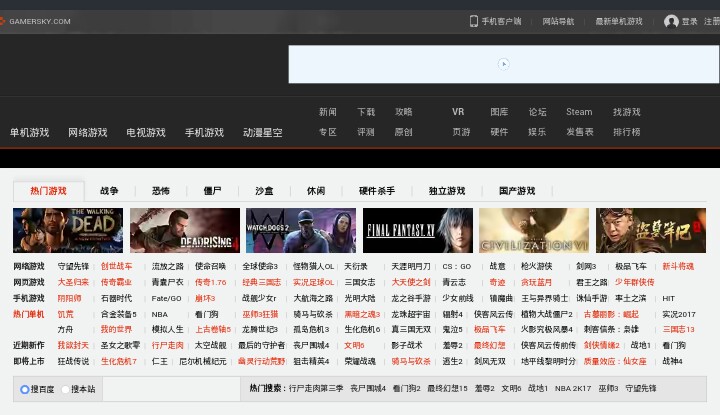Click hot search term 最终幻想15
The image size is (720, 415).
[447, 388]
